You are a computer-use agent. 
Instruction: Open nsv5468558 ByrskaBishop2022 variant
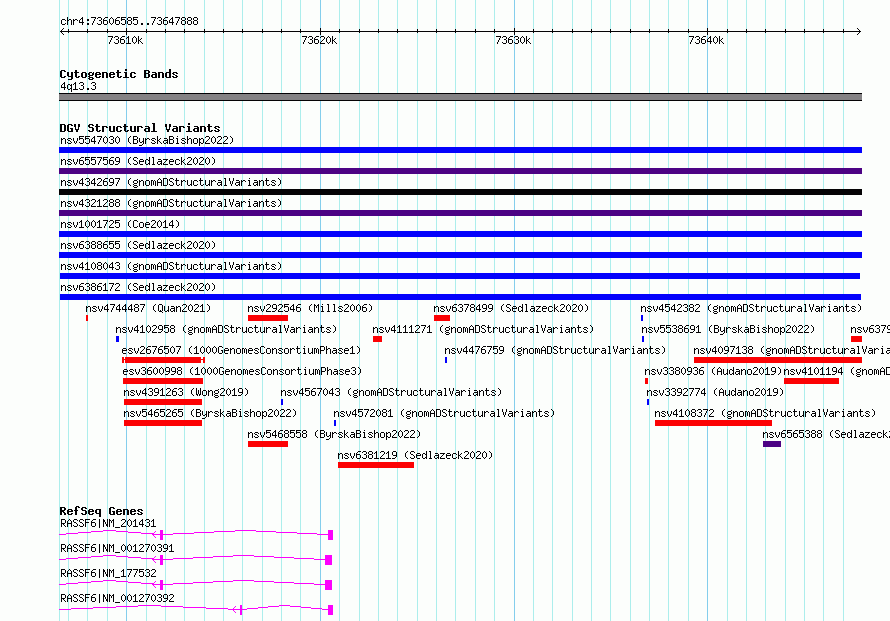[x=334, y=434]
